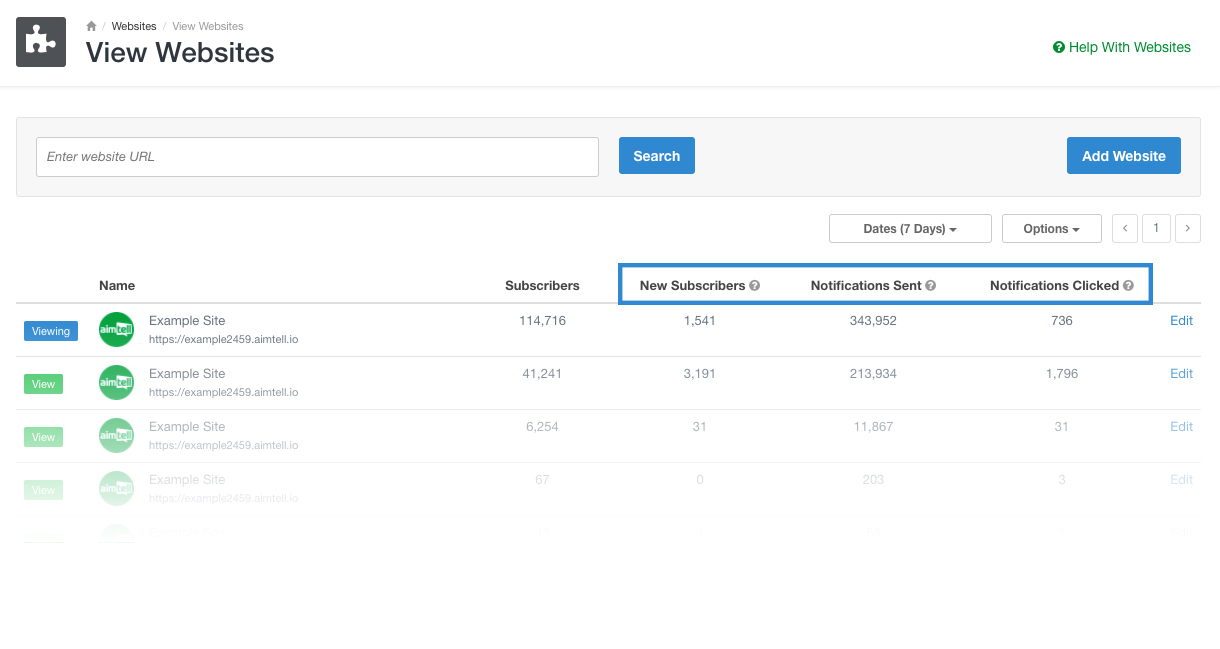The image size is (1220, 649).
Task: Focus the Enter website URL field
Action: tap(317, 157)
